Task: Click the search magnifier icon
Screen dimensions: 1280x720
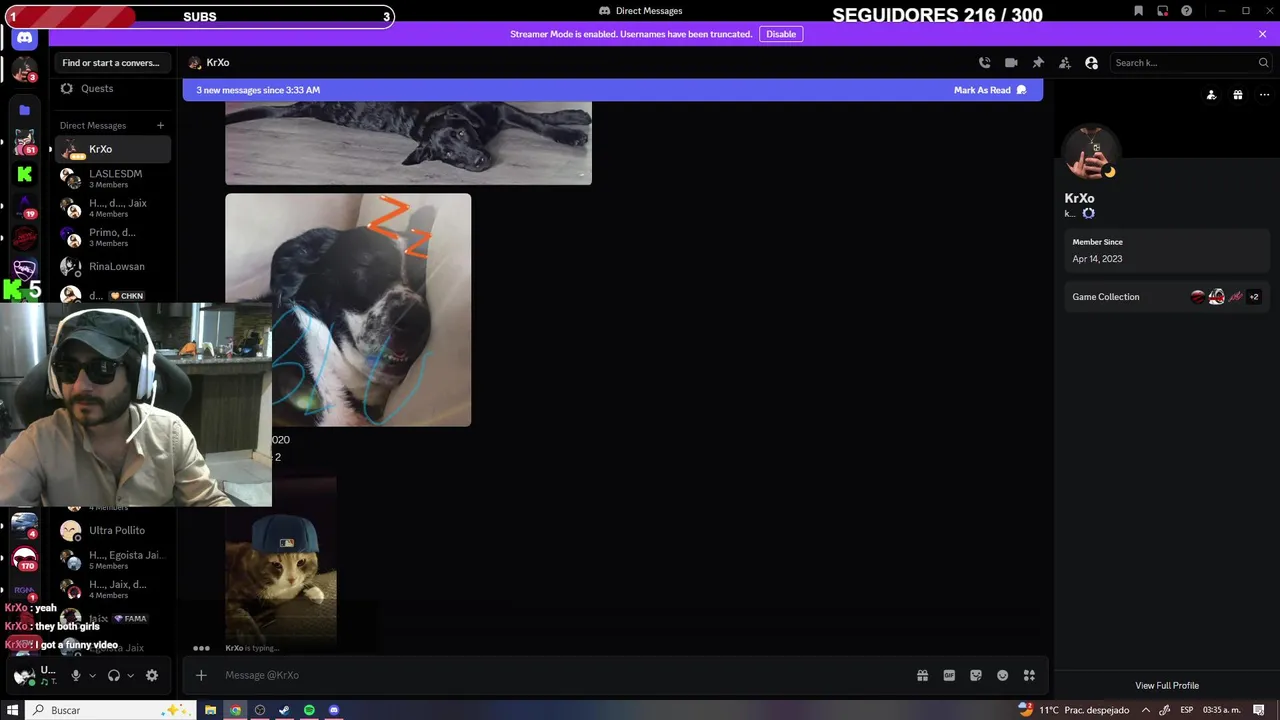Action: click(x=1263, y=63)
